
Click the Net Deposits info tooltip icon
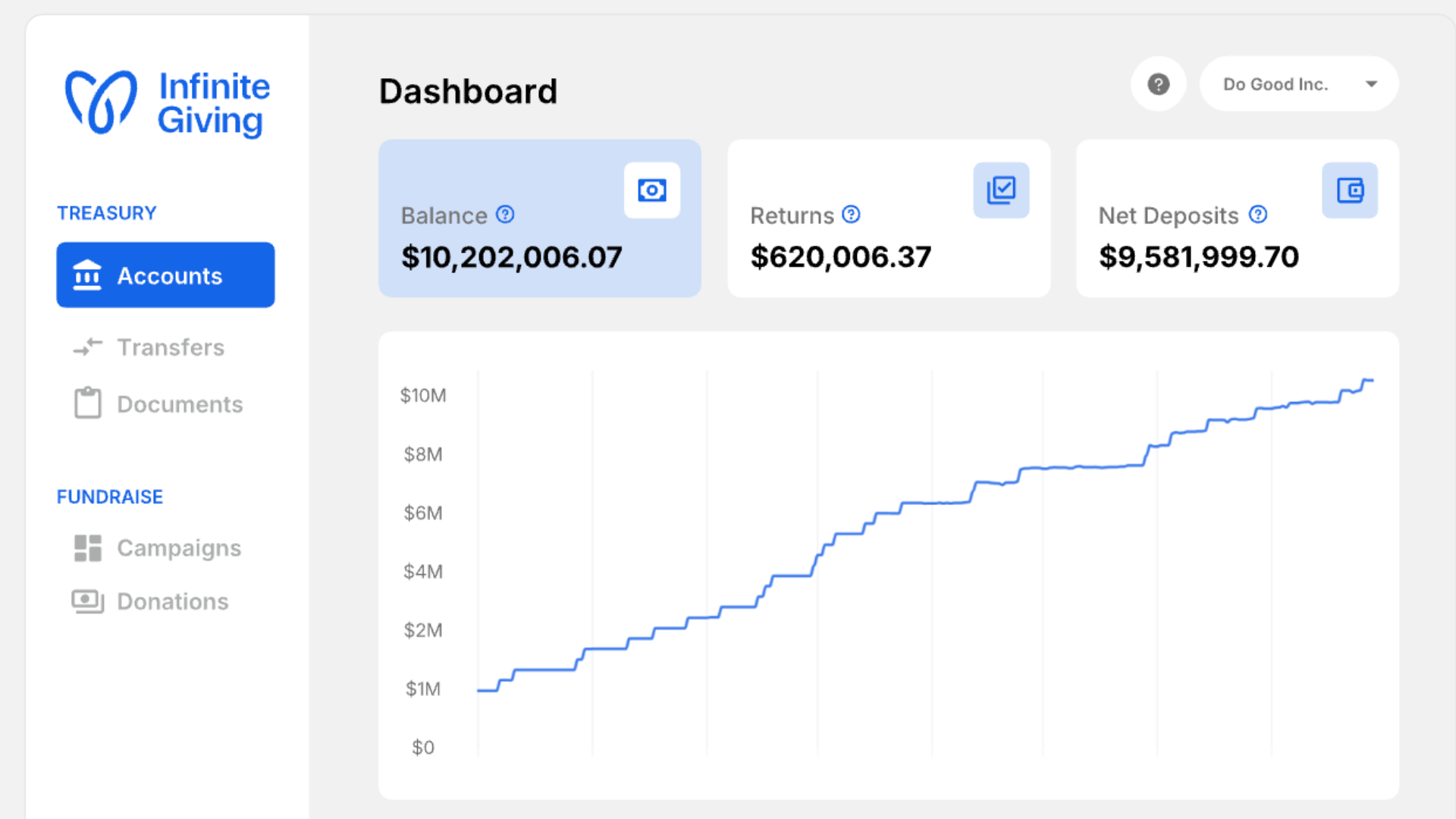(x=1258, y=215)
